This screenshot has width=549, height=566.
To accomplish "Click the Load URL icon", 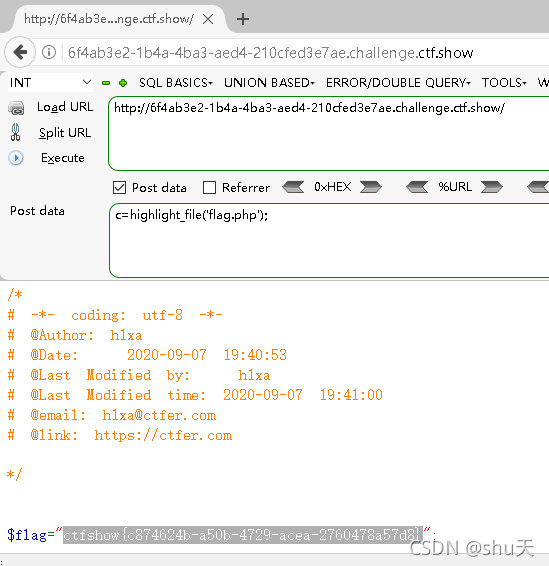I will tap(16, 108).
